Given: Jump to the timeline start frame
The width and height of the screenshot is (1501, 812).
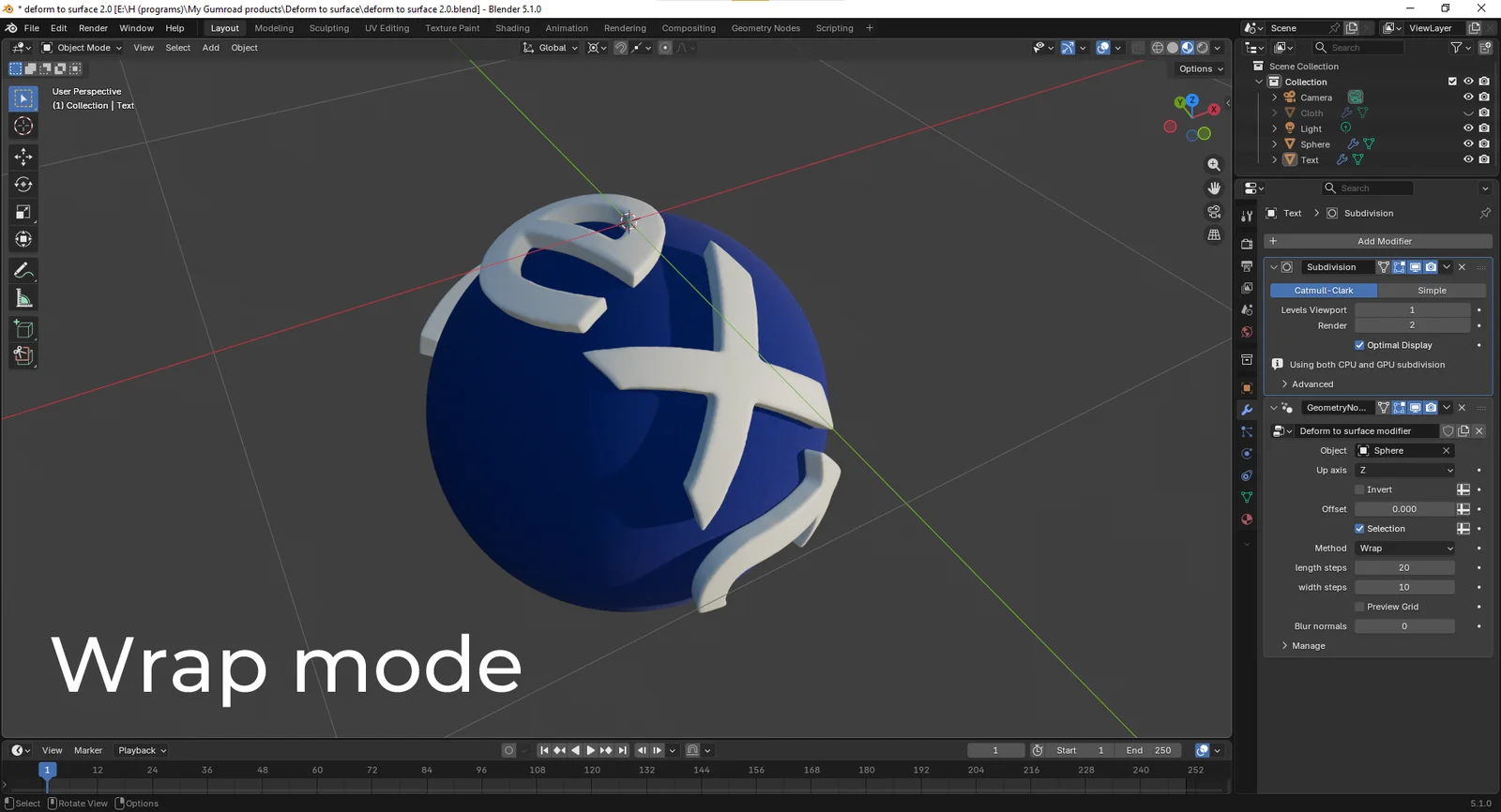Looking at the screenshot, I should pos(544,750).
